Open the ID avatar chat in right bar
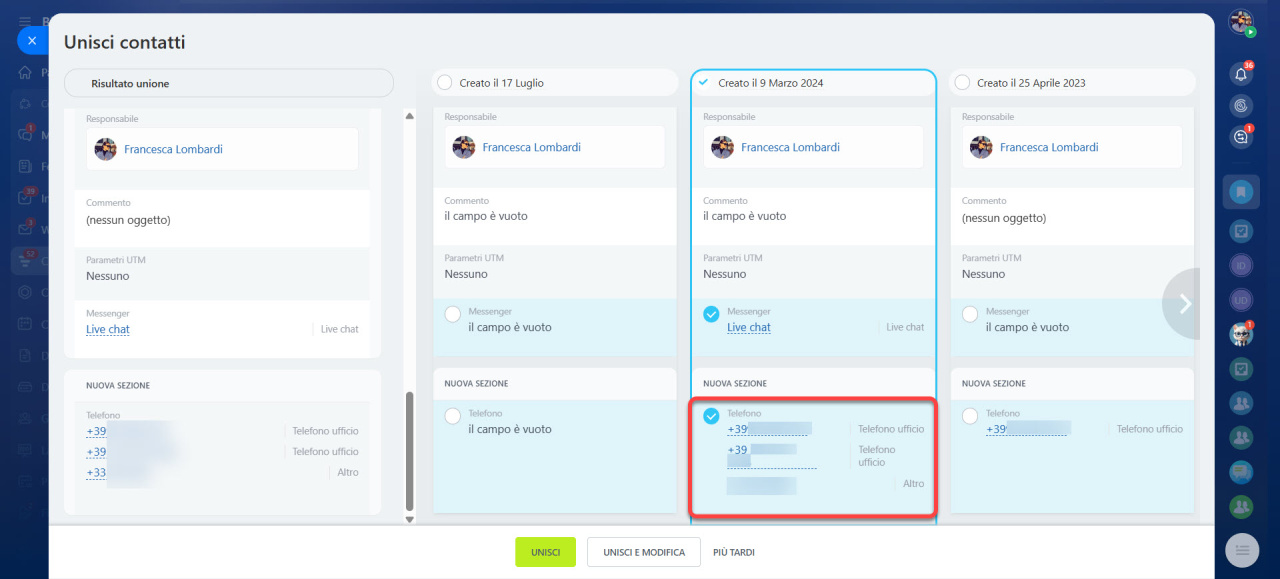 1241,266
